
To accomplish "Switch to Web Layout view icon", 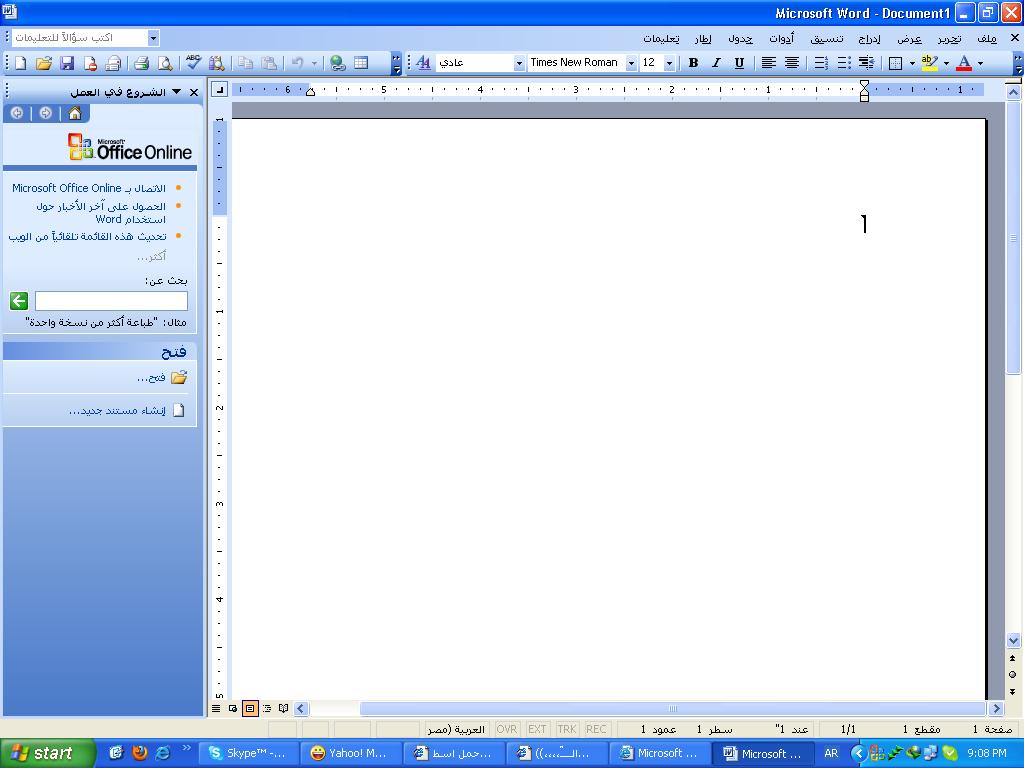I will pos(233,709).
